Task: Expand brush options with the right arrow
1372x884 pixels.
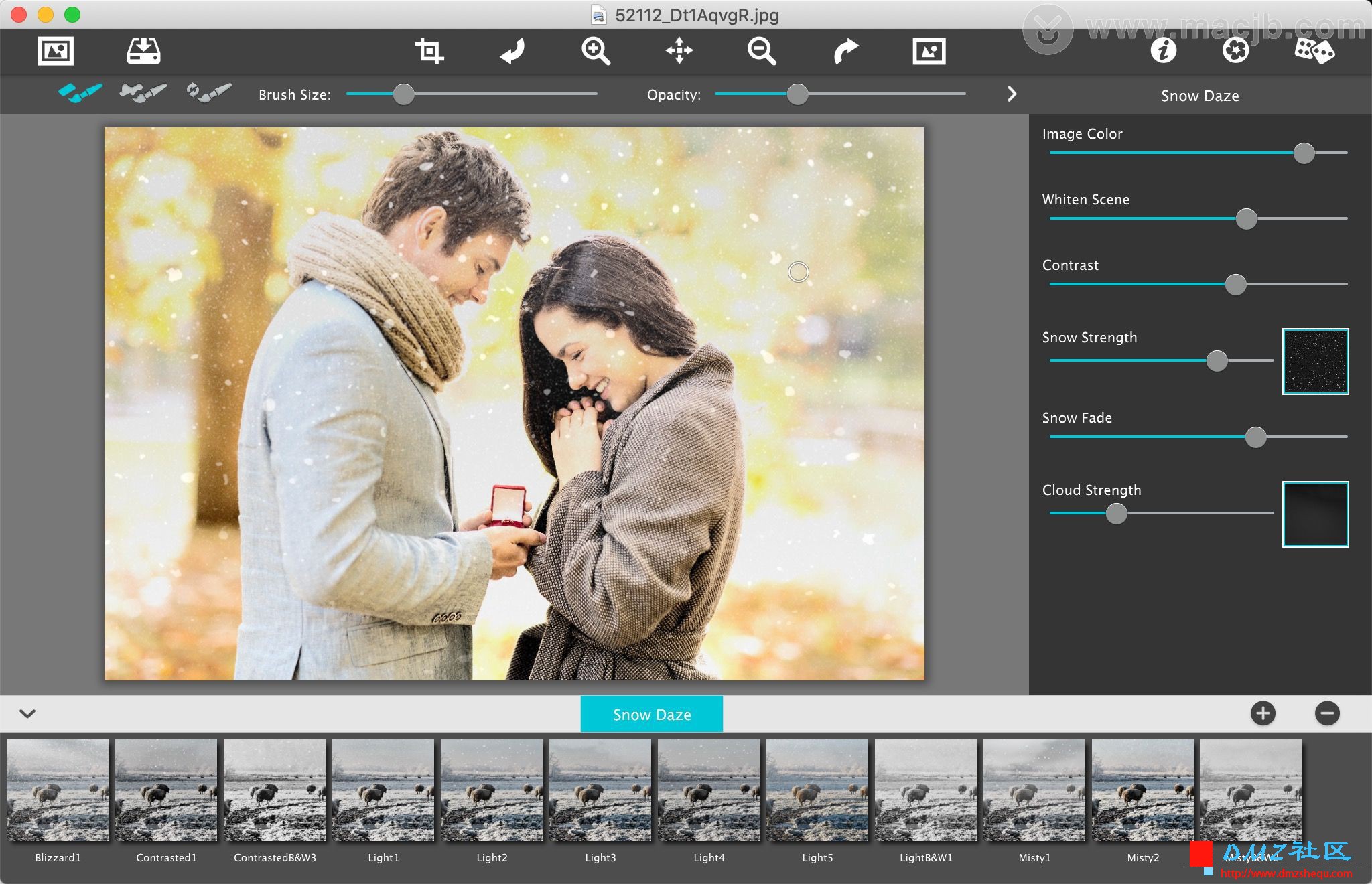Action: (1012, 94)
